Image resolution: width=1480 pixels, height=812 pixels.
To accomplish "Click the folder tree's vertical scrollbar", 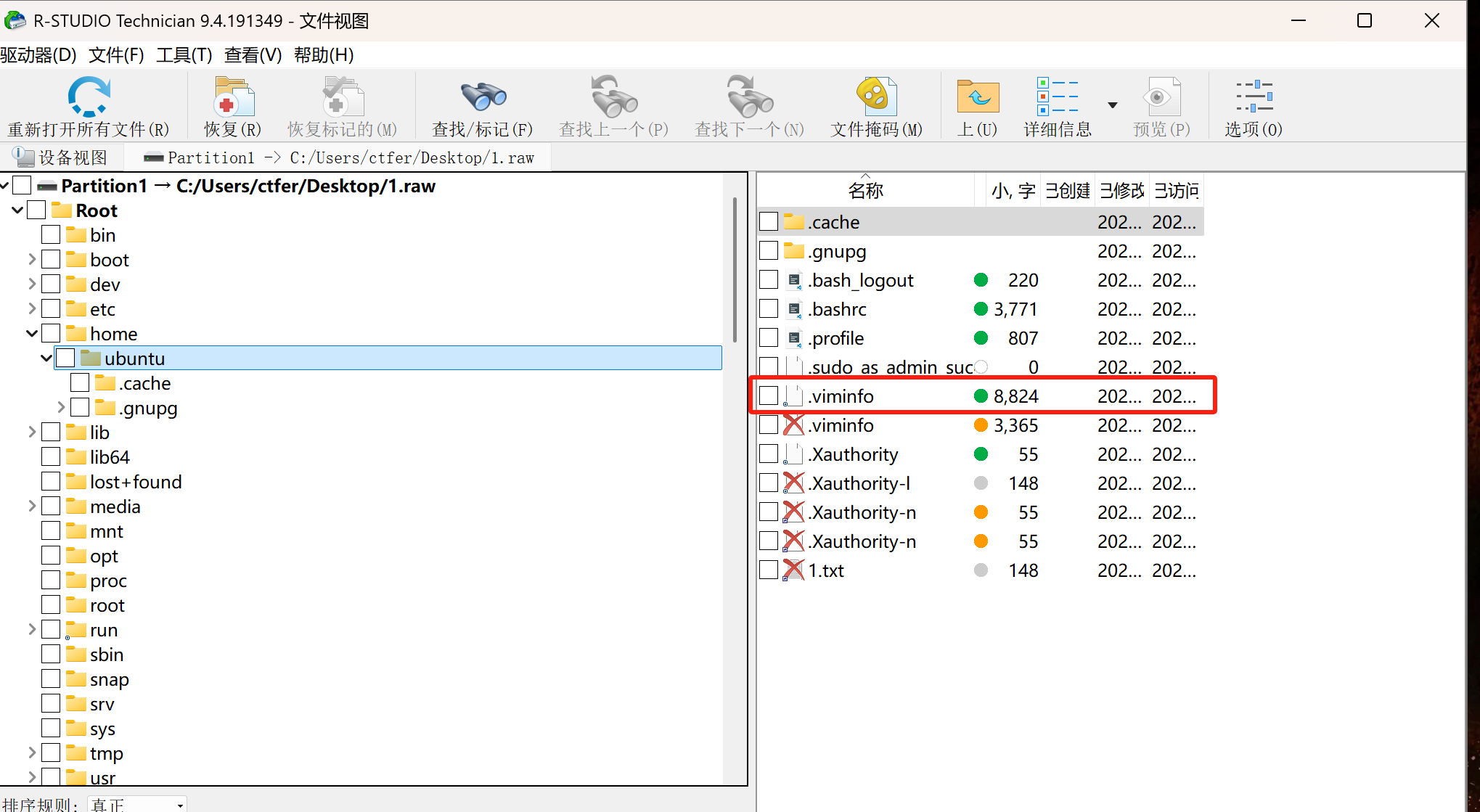I will click(735, 268).
